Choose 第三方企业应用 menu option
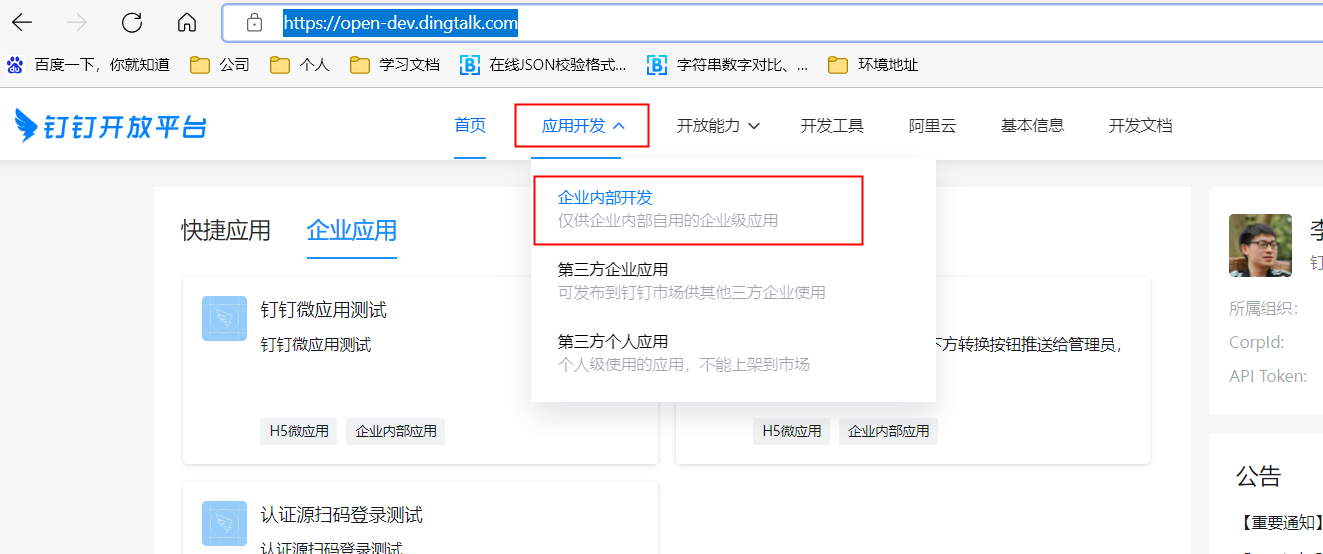Image resolution: width=1323 pixels, height=554 pixels. coord(613,270)
